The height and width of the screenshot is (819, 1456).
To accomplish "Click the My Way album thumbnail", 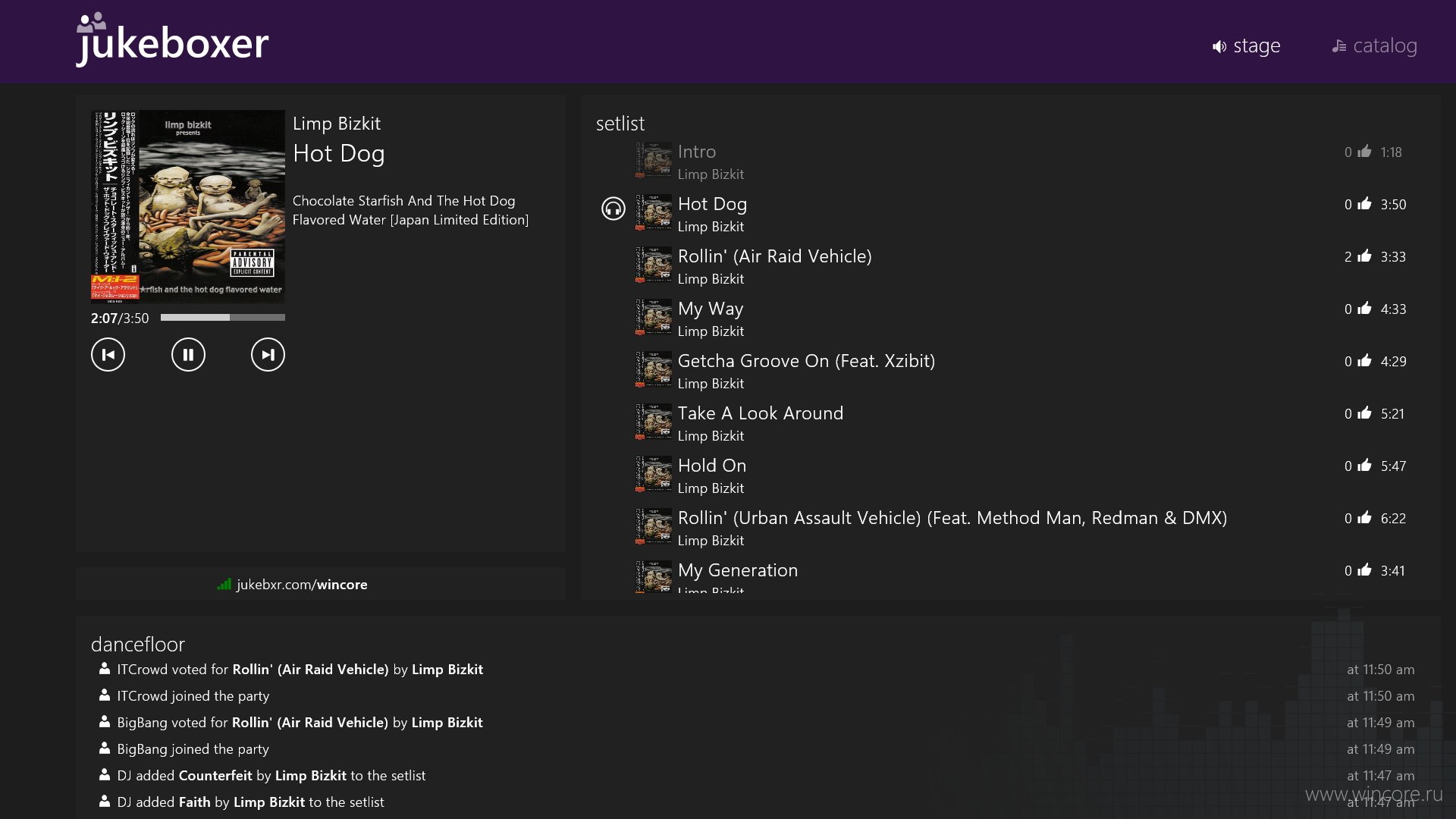I will (x=654, y=317).
